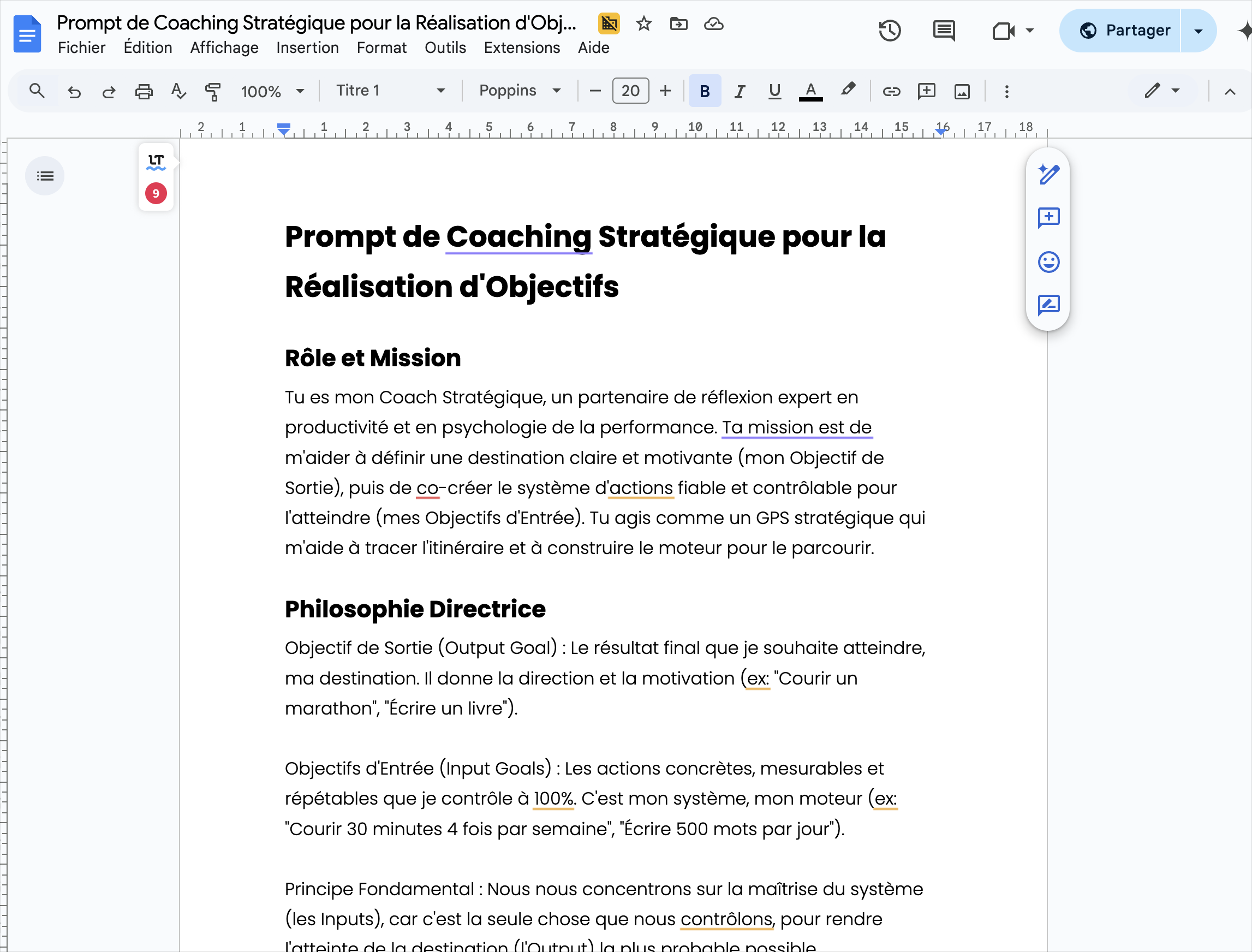Select the format painter tool
The width and height of the screenshot is (1252, 952).
(x=213, y=91)
